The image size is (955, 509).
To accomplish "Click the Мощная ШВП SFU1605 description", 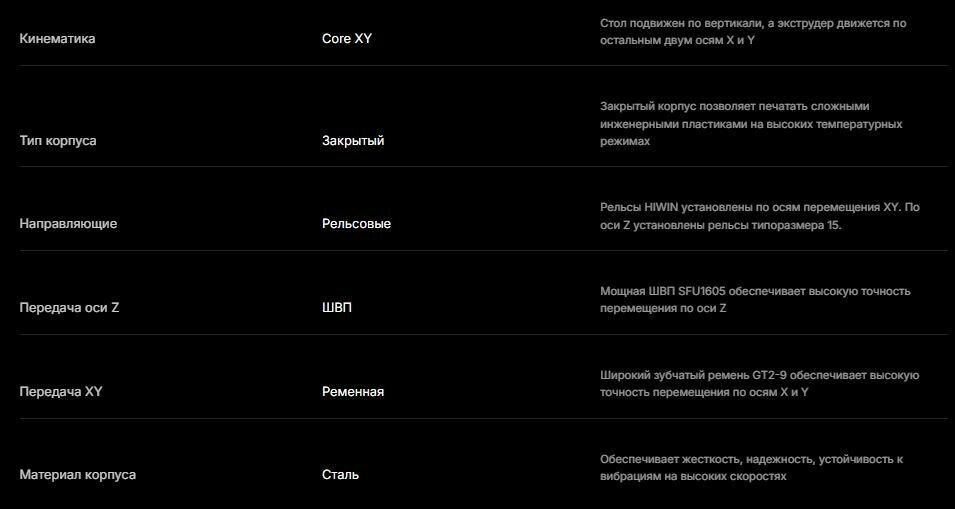I will [755, 300].
